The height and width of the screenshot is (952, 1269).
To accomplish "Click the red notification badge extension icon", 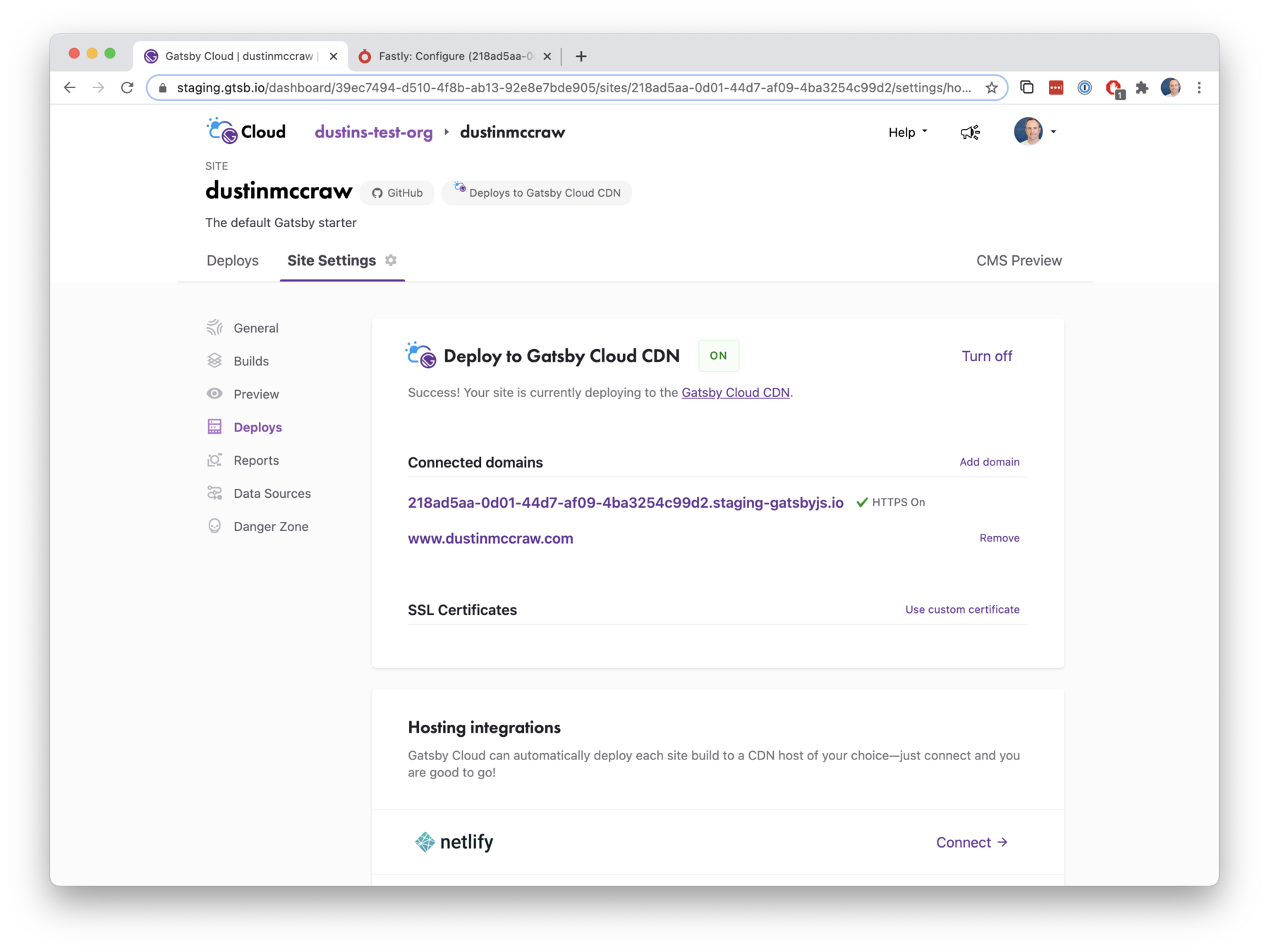I will [x=1114, y=88].
